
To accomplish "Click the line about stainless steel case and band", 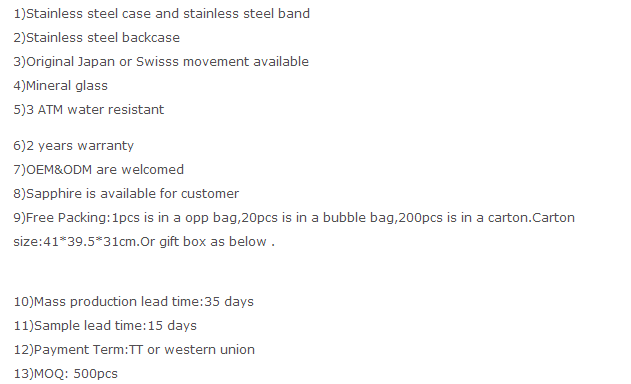I will click(162, 14).
